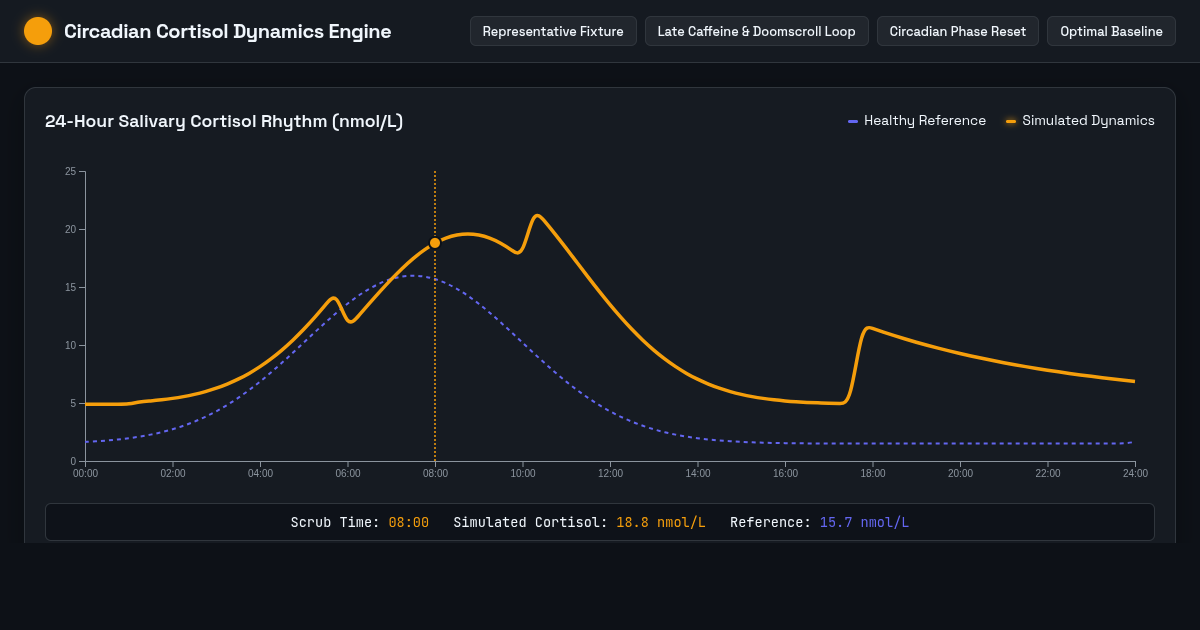
Task: Click the orange sun logo icon
Action: 38,31
